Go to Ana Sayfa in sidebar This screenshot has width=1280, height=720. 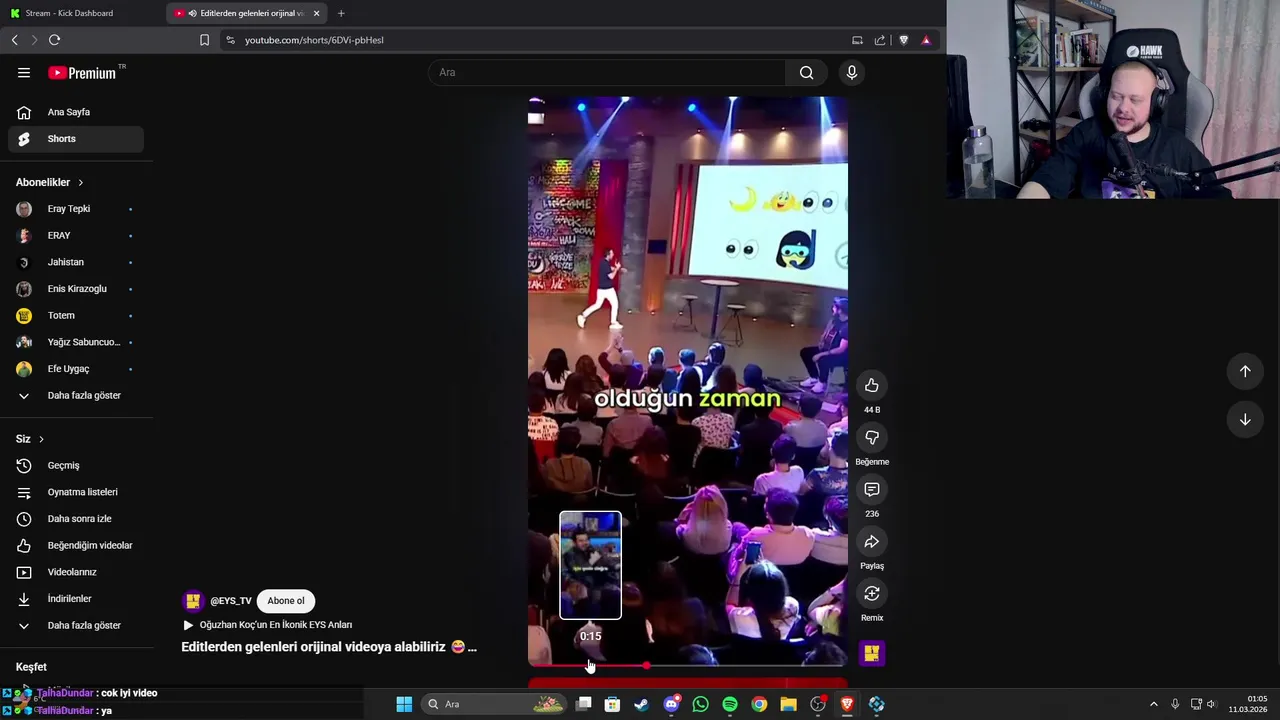click(x=76, y=112)
